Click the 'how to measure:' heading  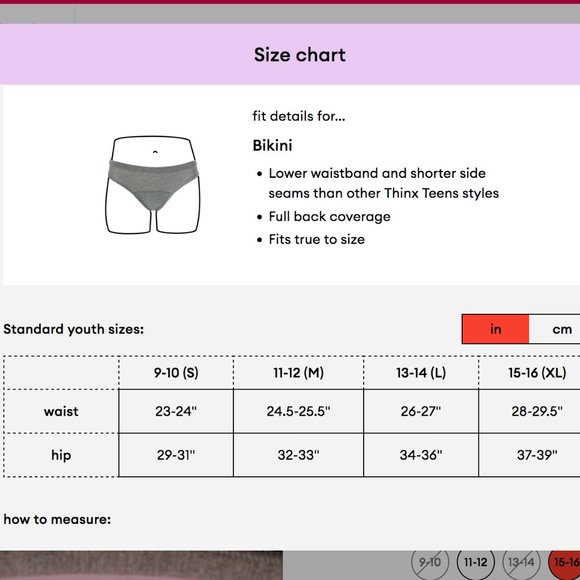57,519
